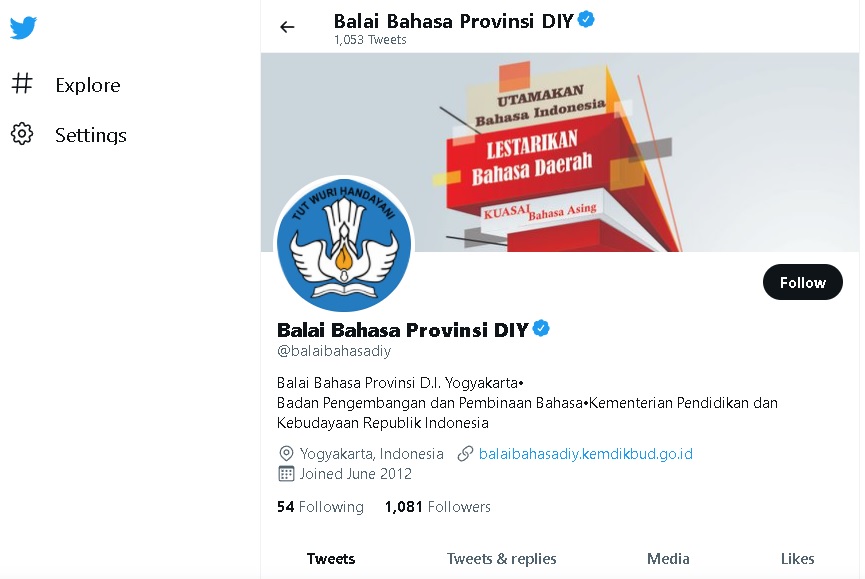Switch to the Likes tab
Screen dimensions: 865x579
(797, 559)
